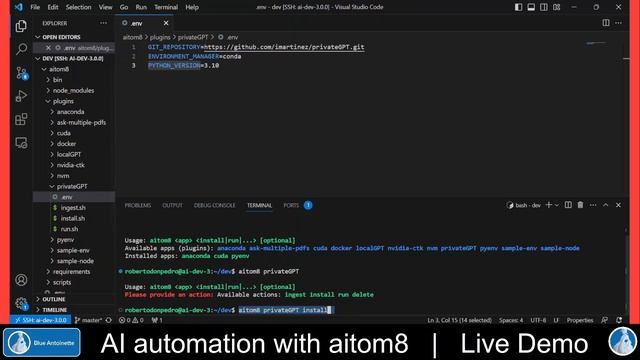This screenshot has height=360, width=640.
Task: Open the GitHub repository URL link
Action: pyautogui.click(x=284, y=47)
